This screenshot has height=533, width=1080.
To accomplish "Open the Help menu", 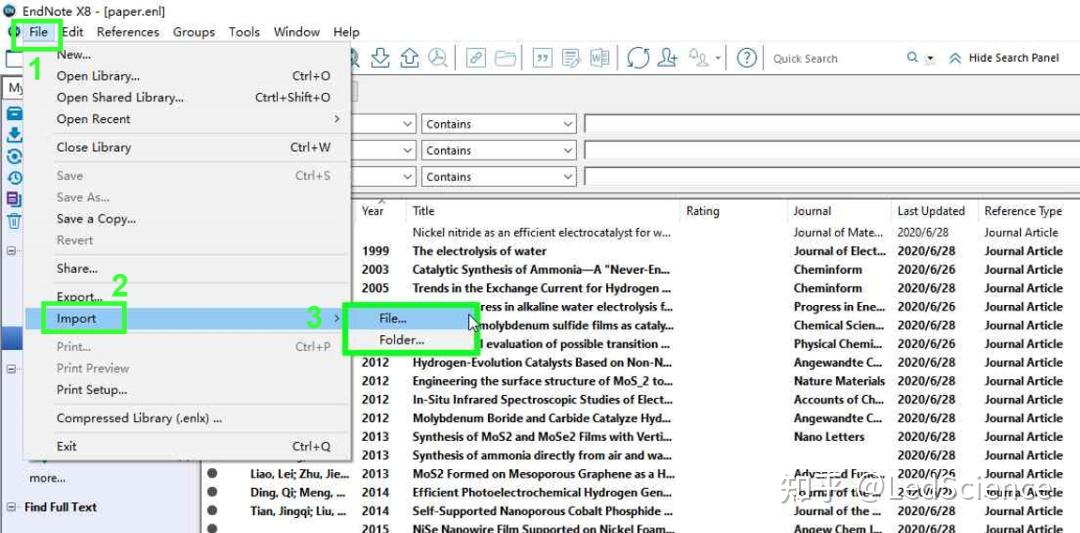I will [346, 32].
